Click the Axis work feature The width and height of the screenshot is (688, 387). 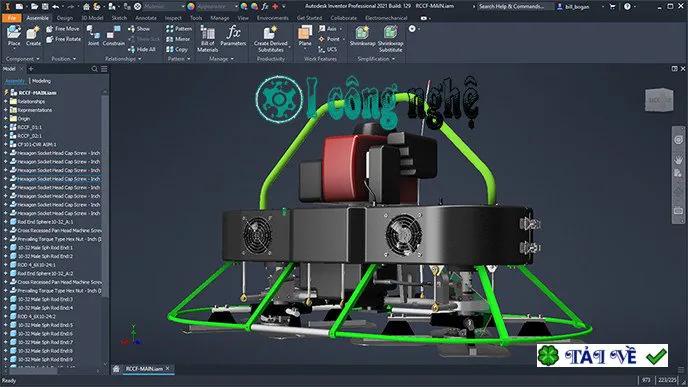click(x=328, y=29)
